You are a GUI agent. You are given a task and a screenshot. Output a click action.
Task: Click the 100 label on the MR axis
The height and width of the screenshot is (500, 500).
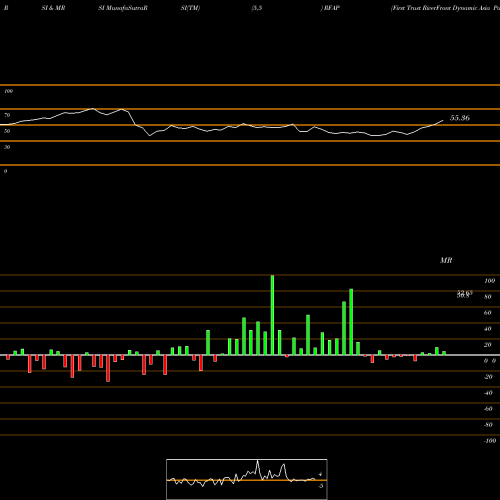tap(489, 281)
